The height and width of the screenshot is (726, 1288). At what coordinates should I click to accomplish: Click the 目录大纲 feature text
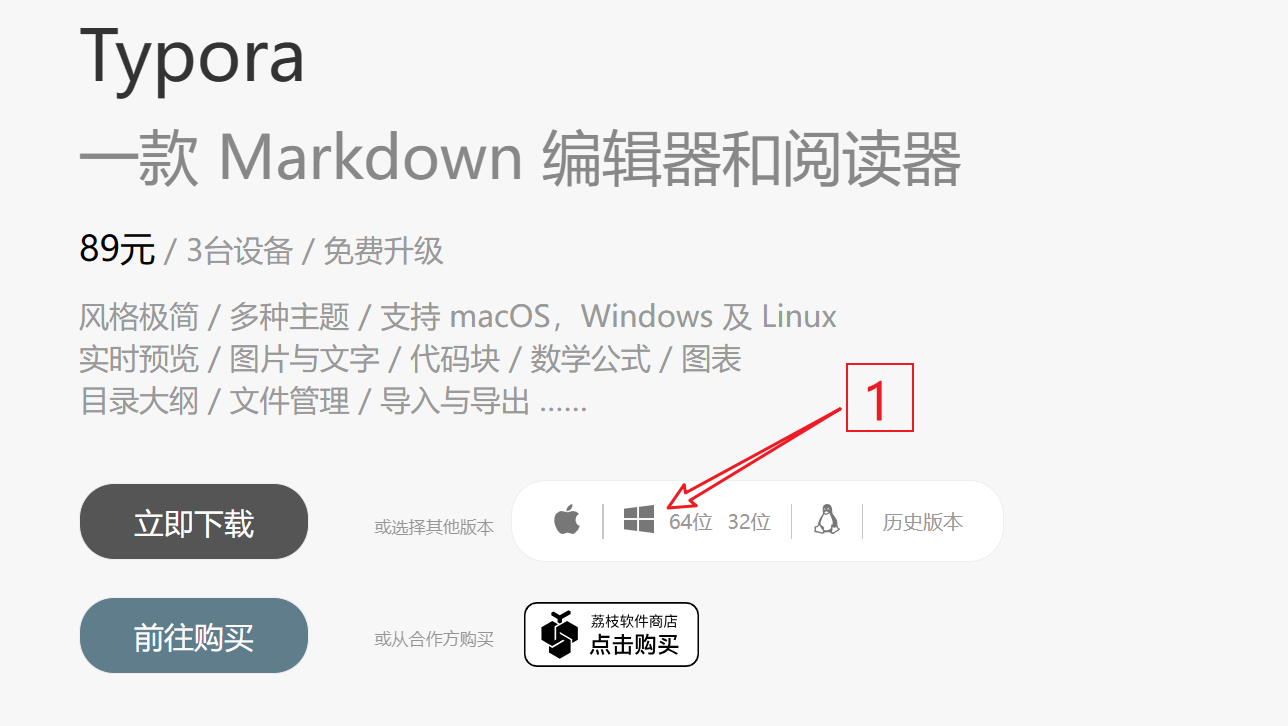tap(139, 401)
